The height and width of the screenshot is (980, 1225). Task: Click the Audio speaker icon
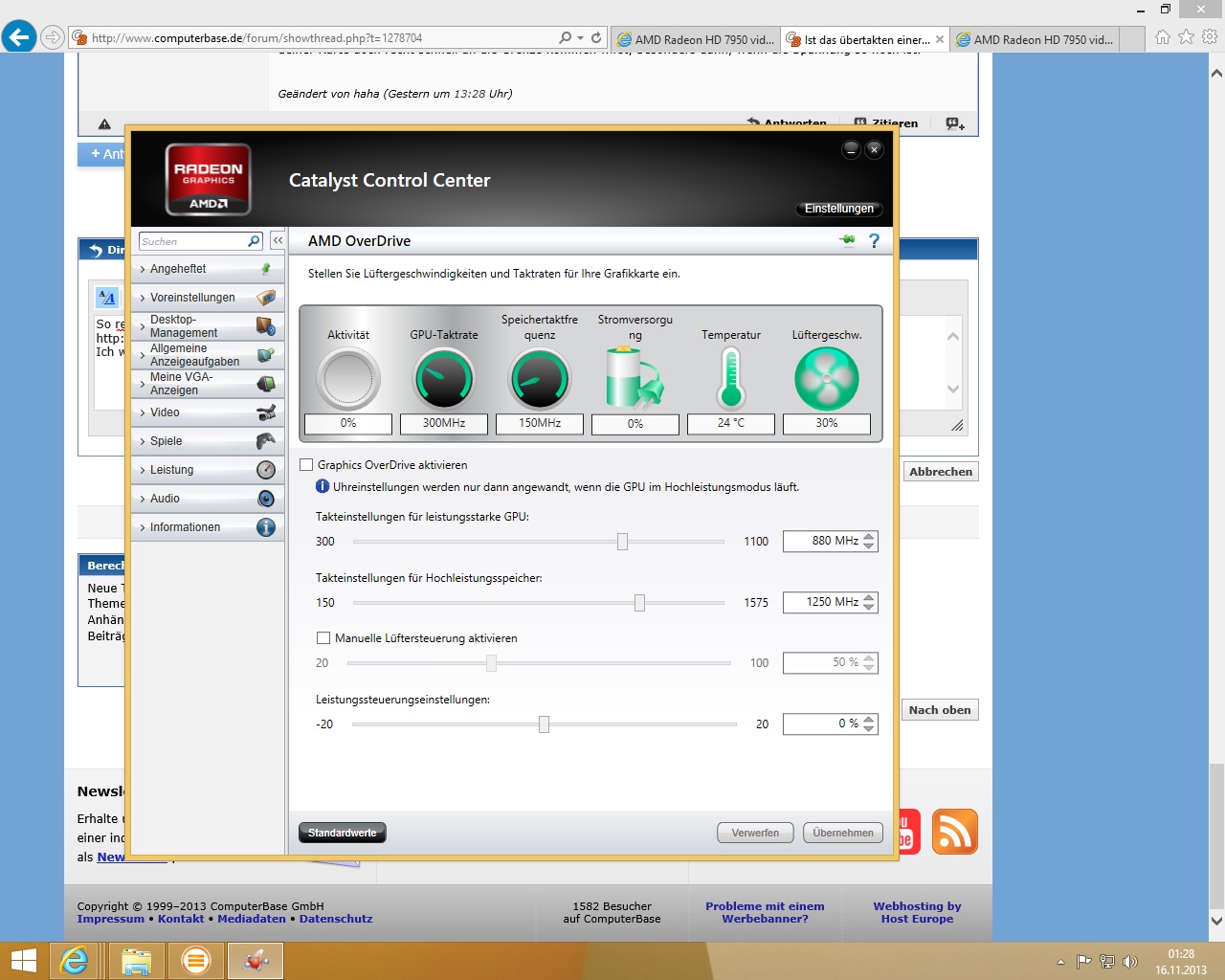(266, 499)
